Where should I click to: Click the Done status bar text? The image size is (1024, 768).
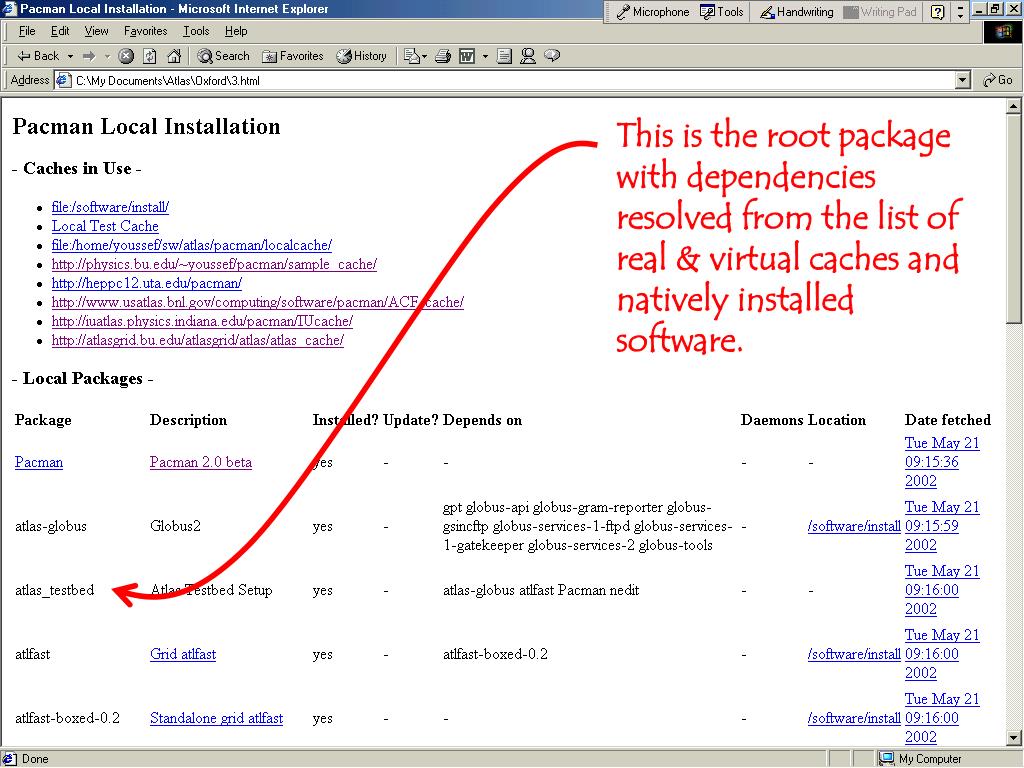pos(35,759)
